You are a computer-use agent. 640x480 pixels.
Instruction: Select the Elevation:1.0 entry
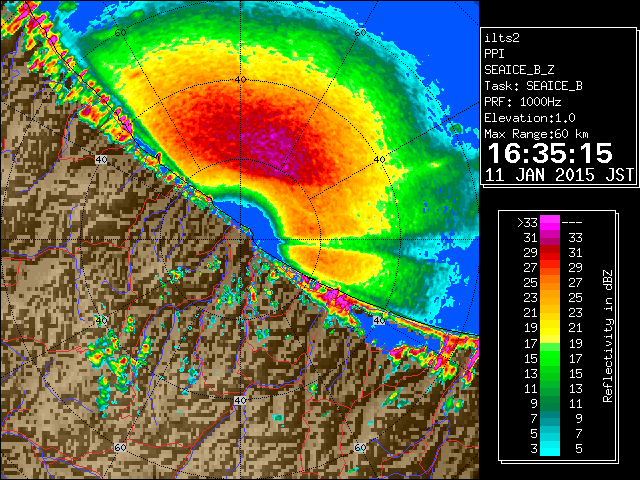(x=530, y=118)
